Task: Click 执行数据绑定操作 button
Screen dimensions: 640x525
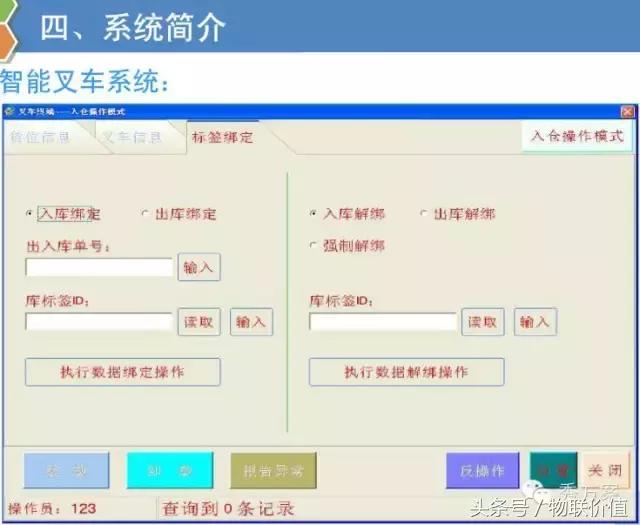Action: [122, 371]
